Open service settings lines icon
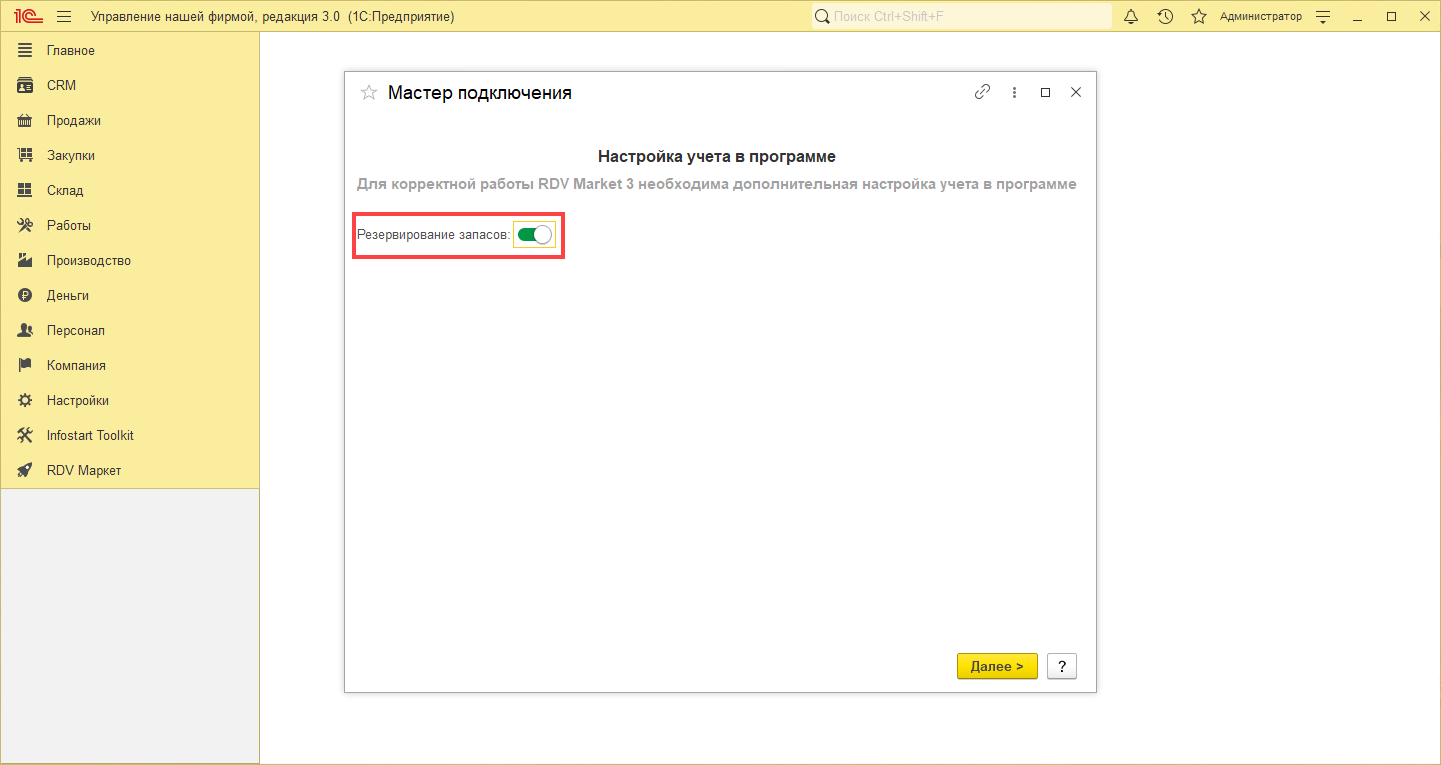Viewport: 1441px width, 765px height. pyautogui.click(x=1324, y=16)
